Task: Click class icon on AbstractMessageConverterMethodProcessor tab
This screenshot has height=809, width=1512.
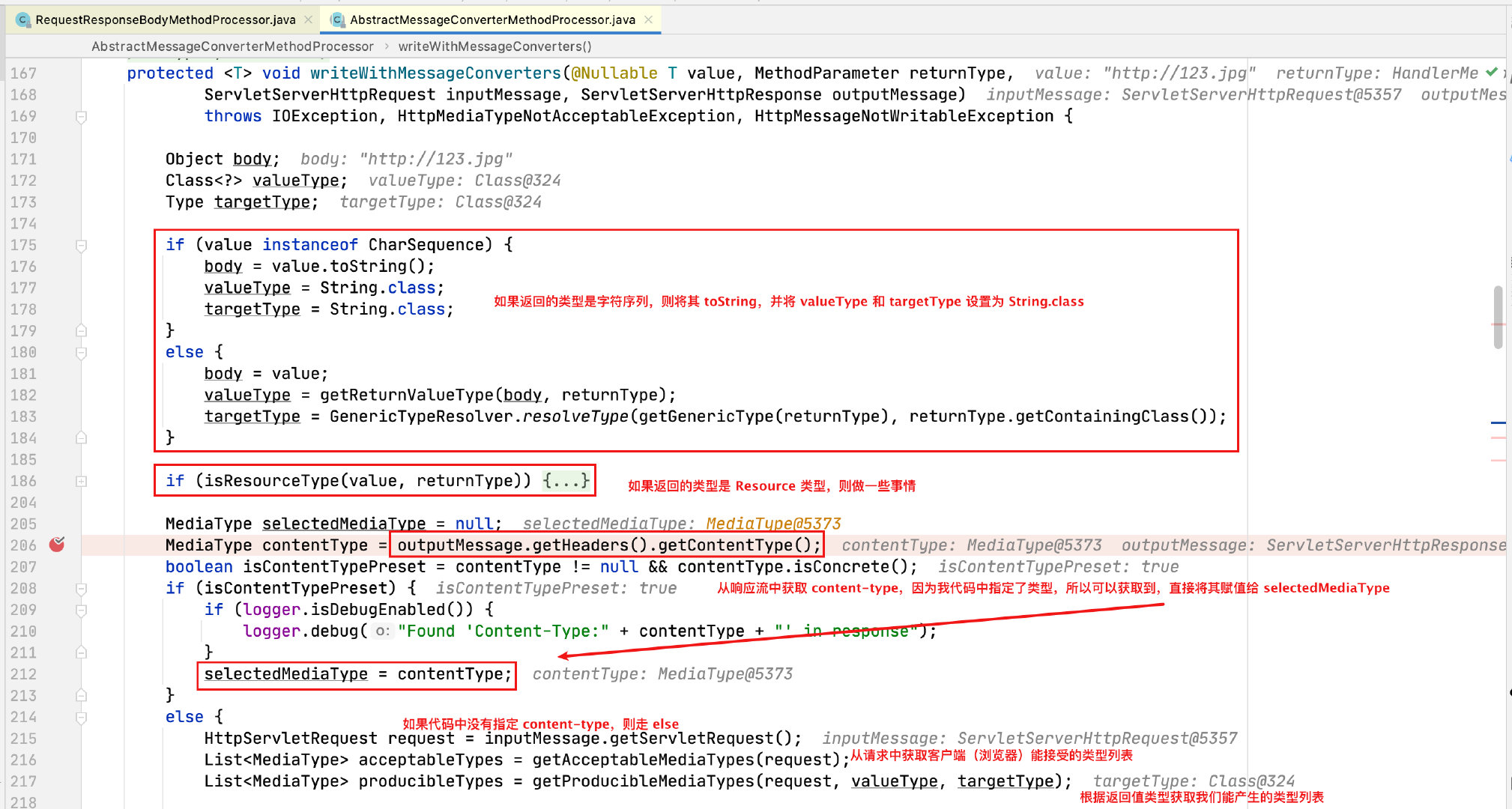Action: [x=338, y=20]
